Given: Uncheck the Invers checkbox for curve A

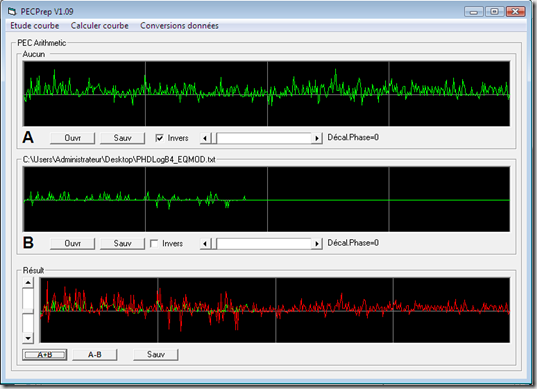Looking at the screenshot, I should pos(159,138).
